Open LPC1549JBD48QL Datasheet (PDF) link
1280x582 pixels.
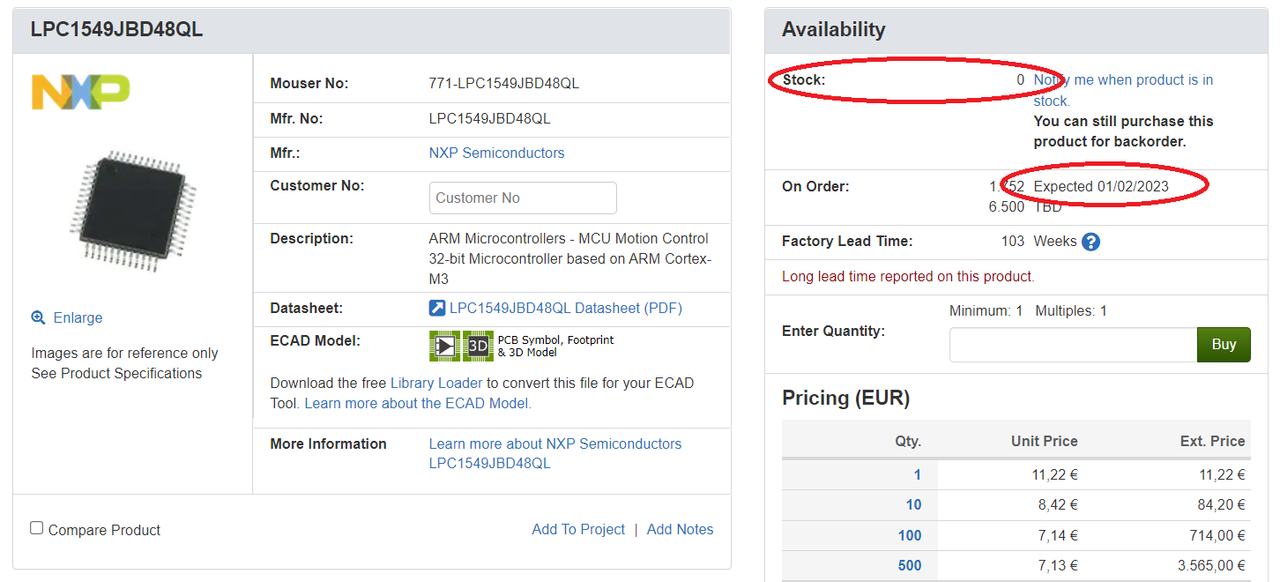coord(566,308)
